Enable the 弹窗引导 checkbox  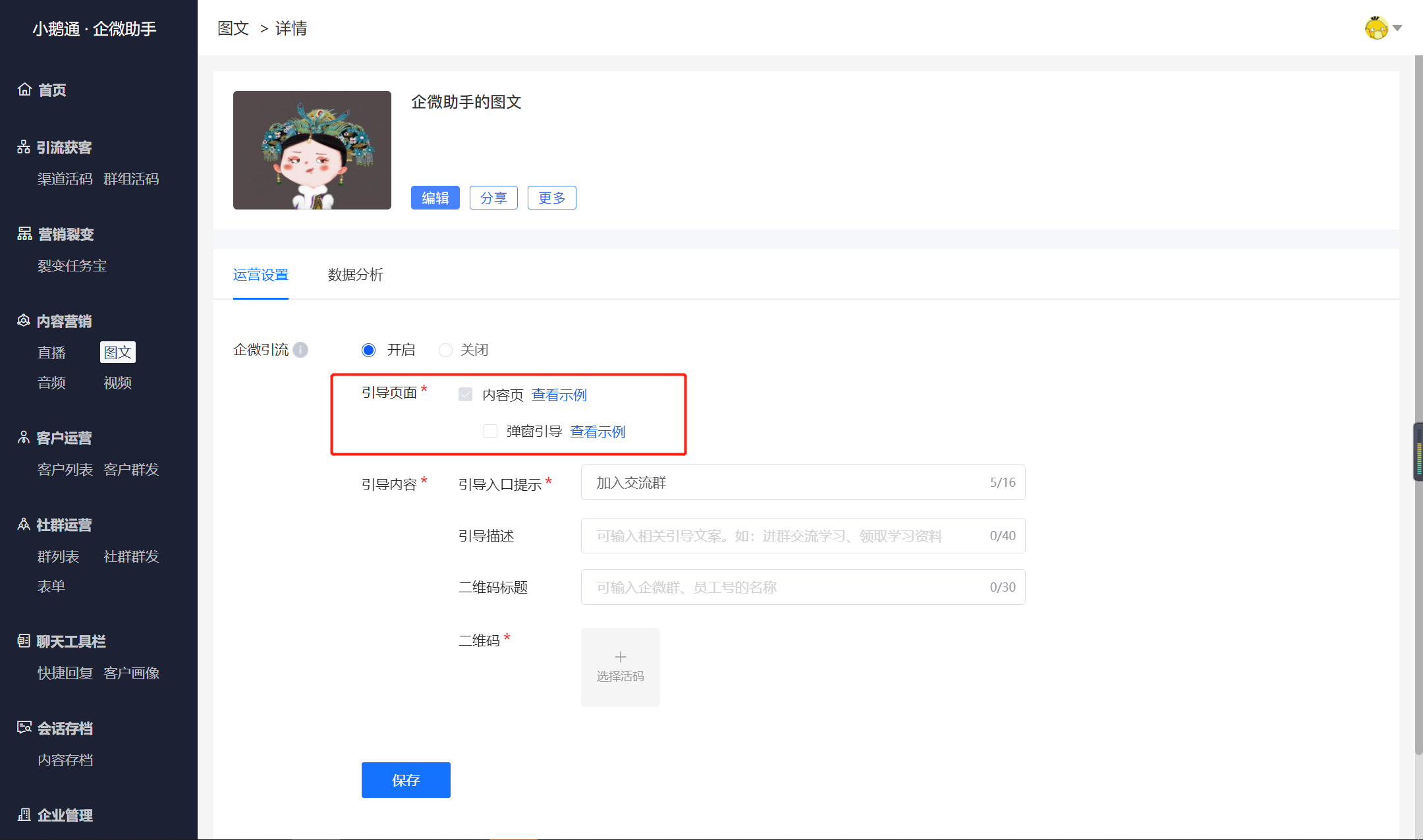tap(490, 431)
